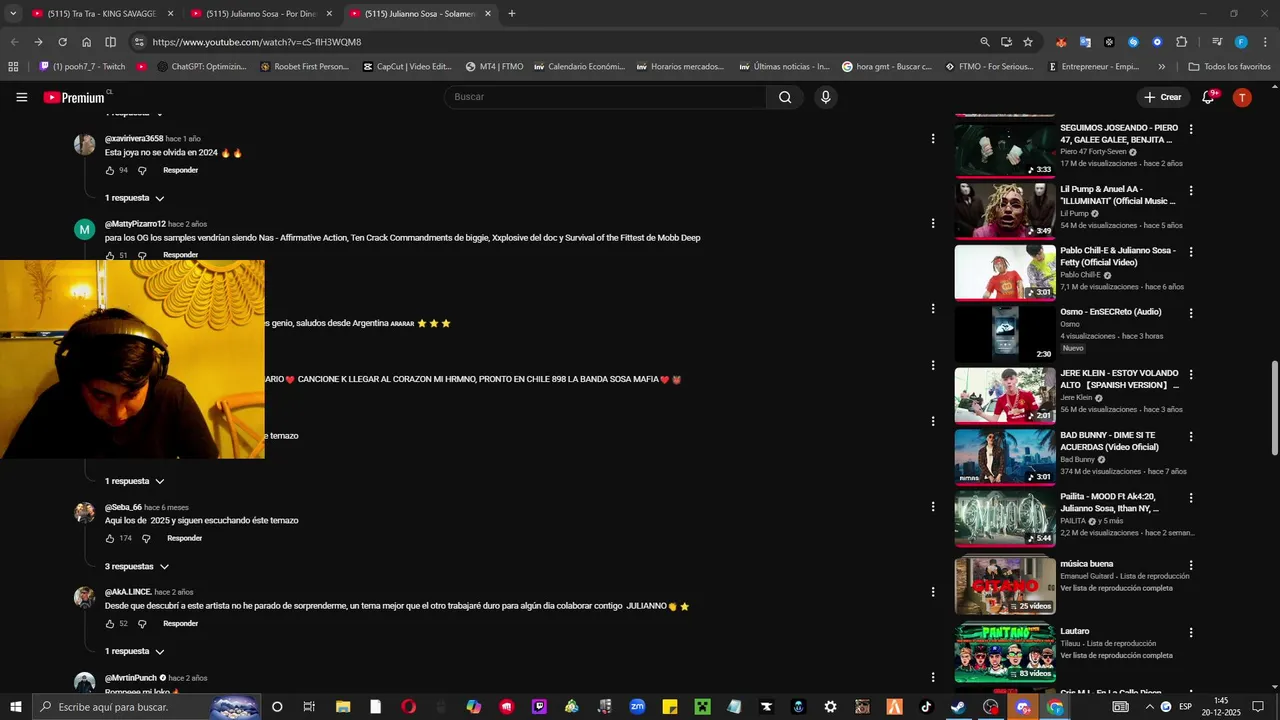Image resolution: width=1280 pixels, height=720 pixels.
Task: Expand 3 respuestas under @Seba_66
Action: 137,567
